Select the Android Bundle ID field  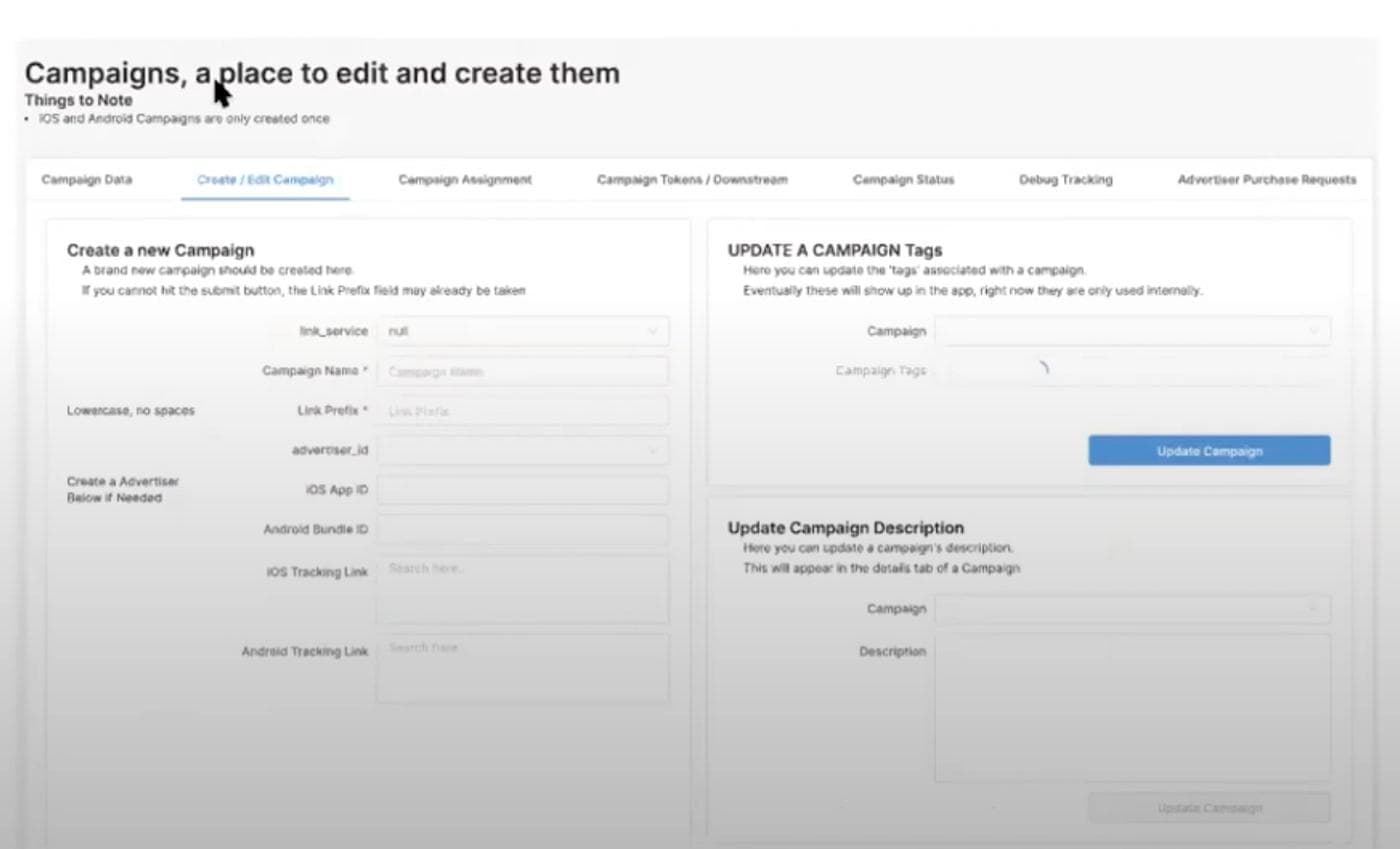pos(522,529)
